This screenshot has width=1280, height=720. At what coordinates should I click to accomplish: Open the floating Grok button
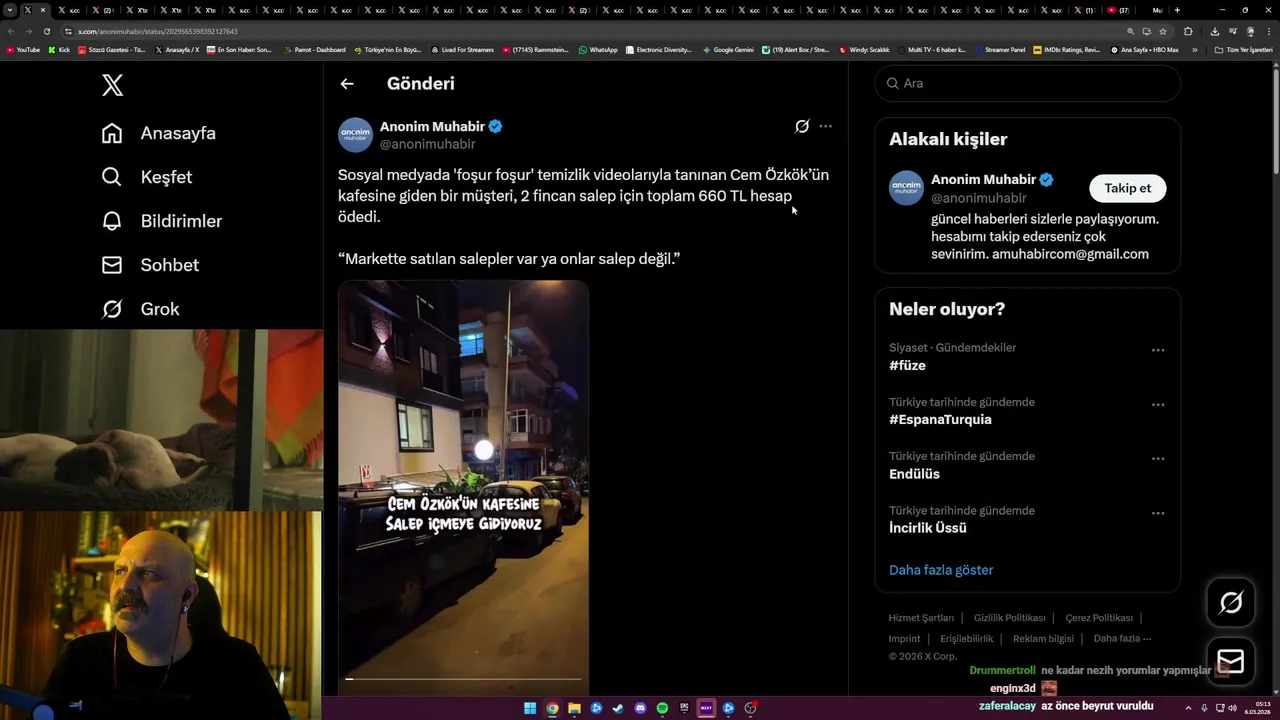pos(1231,602)
